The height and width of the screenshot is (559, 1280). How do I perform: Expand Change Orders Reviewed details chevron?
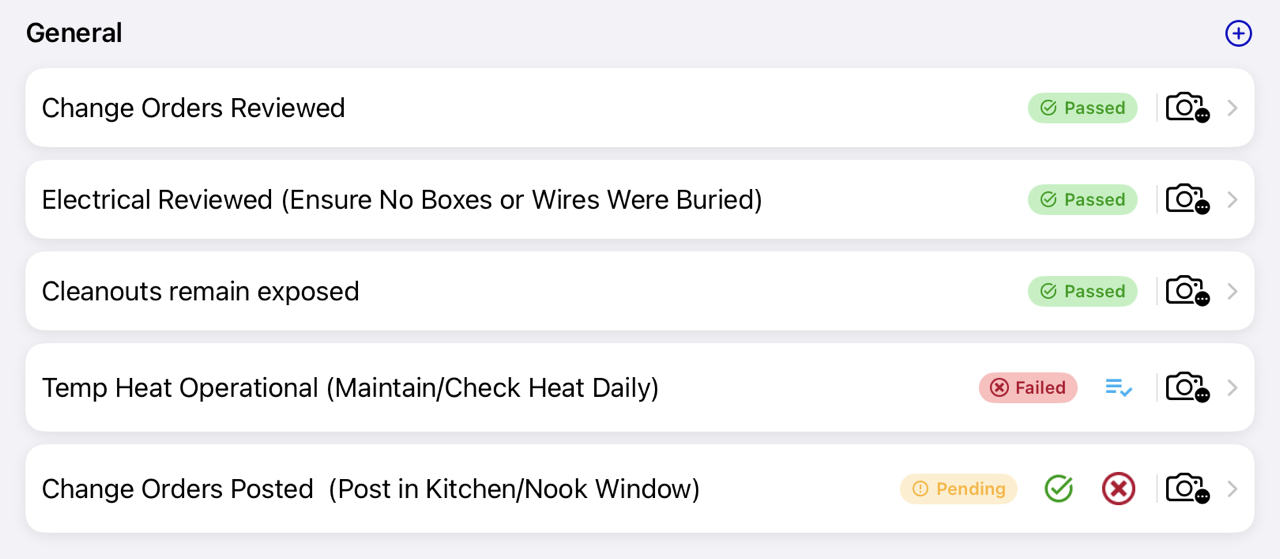(1232, 107)
